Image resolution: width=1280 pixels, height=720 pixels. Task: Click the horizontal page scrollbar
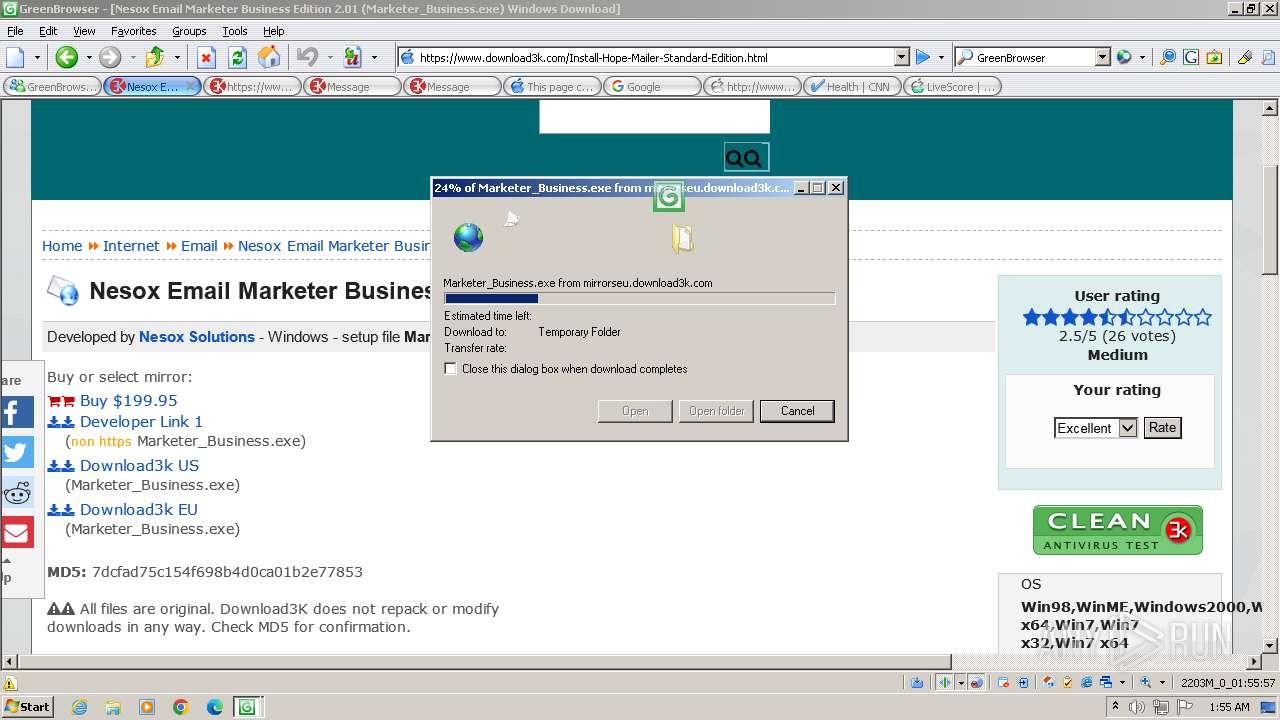tap(484, 661)
